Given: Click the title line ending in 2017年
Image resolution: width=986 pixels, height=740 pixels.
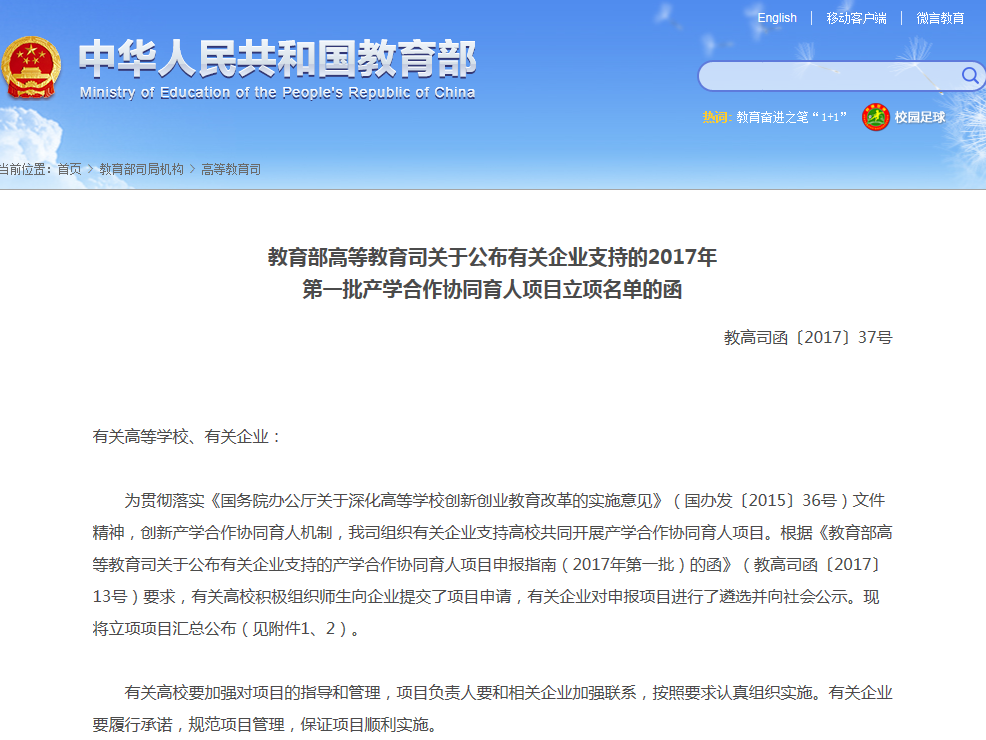Looking at the screenshot, I should click(492, 257).
